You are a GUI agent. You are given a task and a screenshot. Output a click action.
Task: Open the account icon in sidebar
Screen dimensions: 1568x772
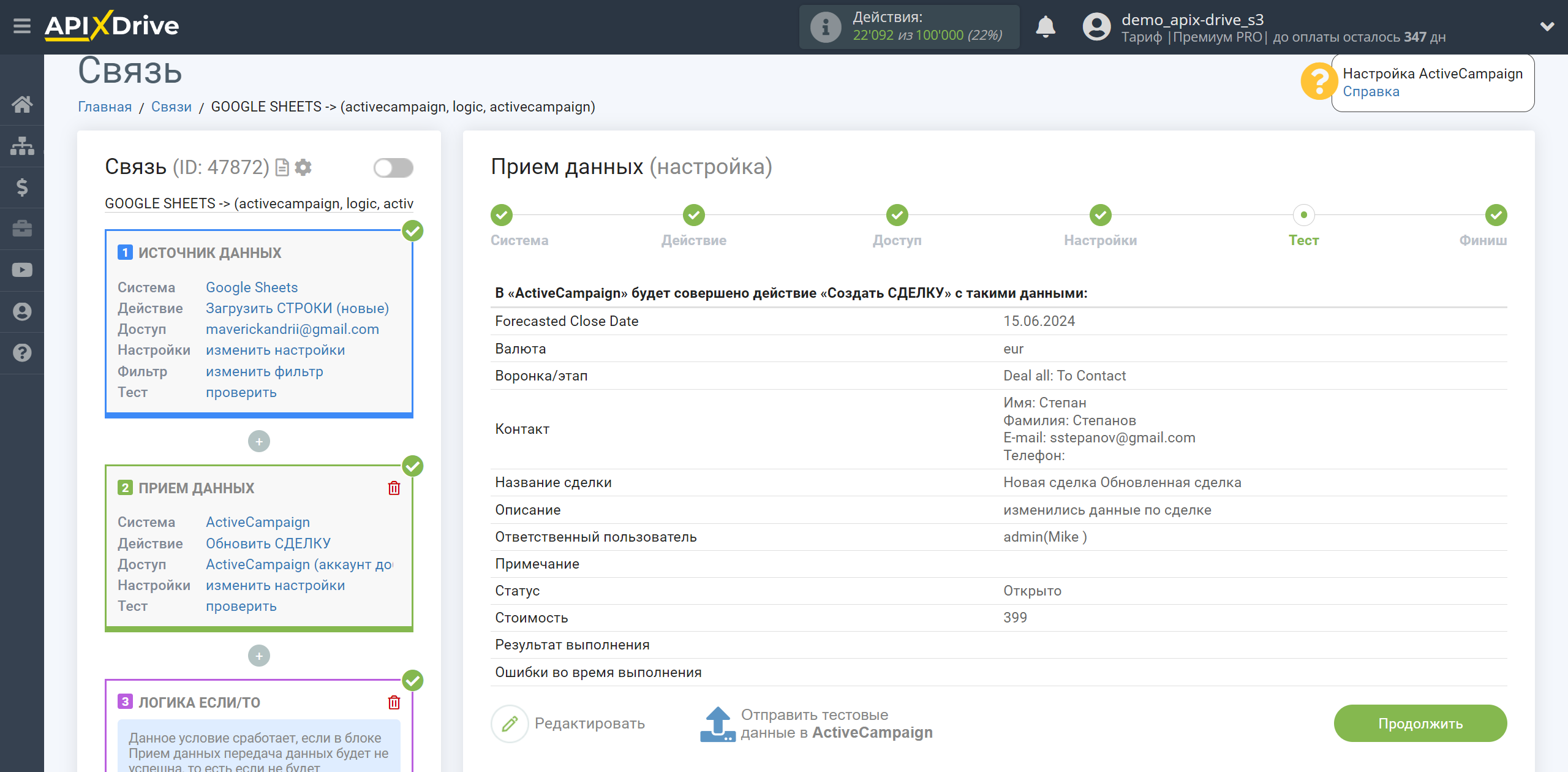tap(22, 311)
